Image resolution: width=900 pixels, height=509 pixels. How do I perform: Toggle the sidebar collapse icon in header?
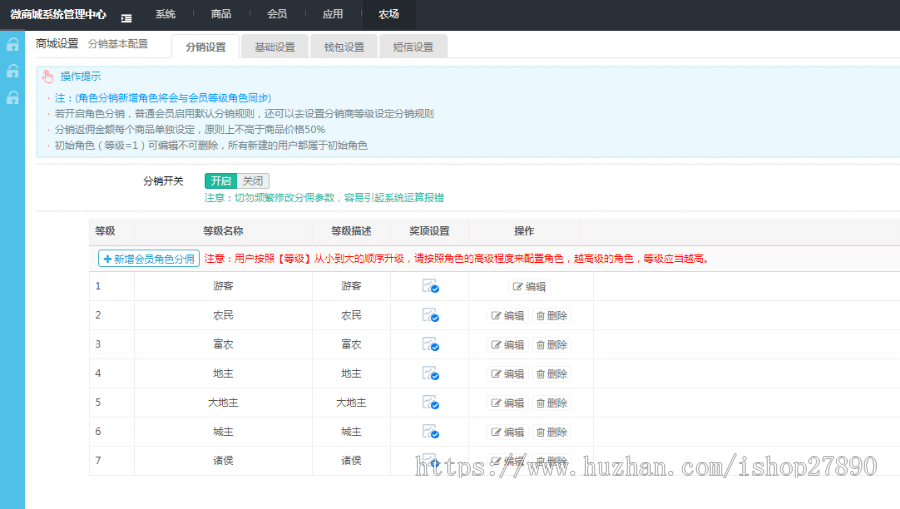(x=126, y=18)
